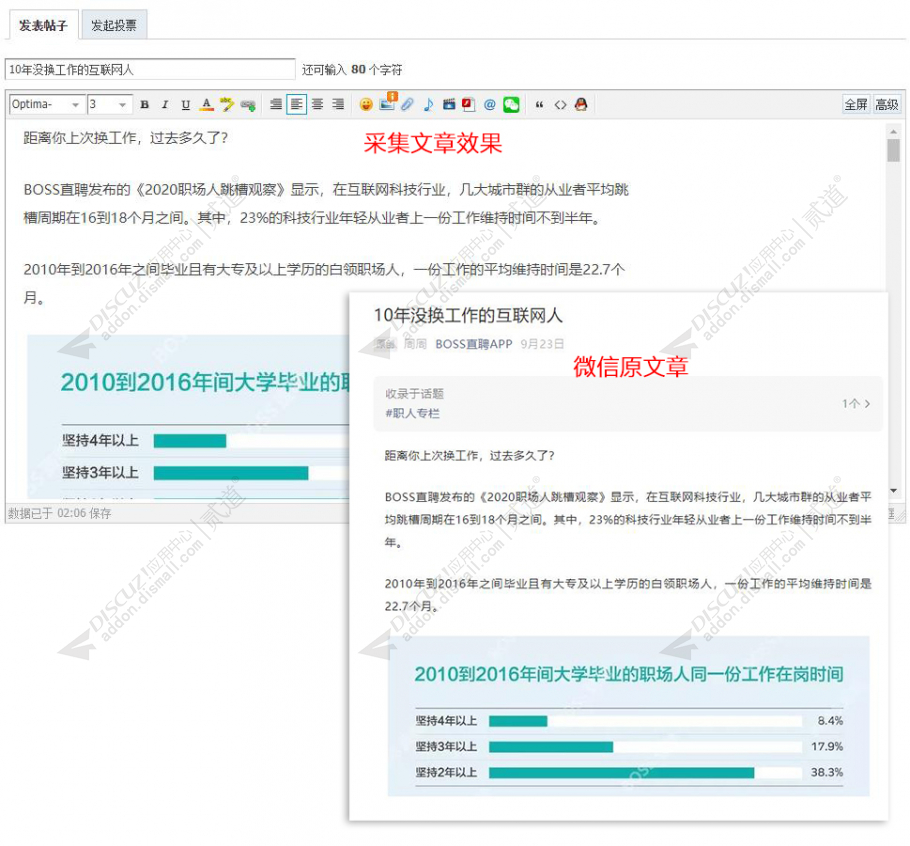Insert code with the <> icon
The height and width of the screenshot is (846, 910).
pos(559,104)
